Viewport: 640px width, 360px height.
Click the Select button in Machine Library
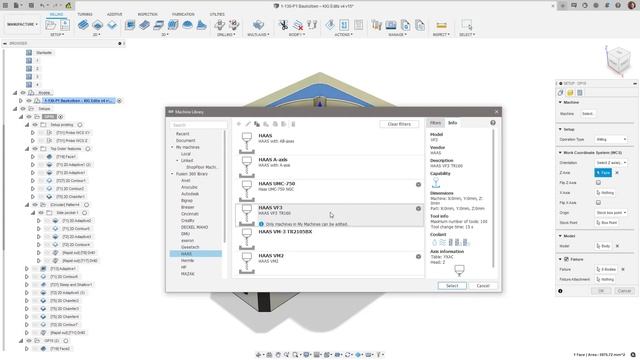pyautogui.click(x=452, y=286)
